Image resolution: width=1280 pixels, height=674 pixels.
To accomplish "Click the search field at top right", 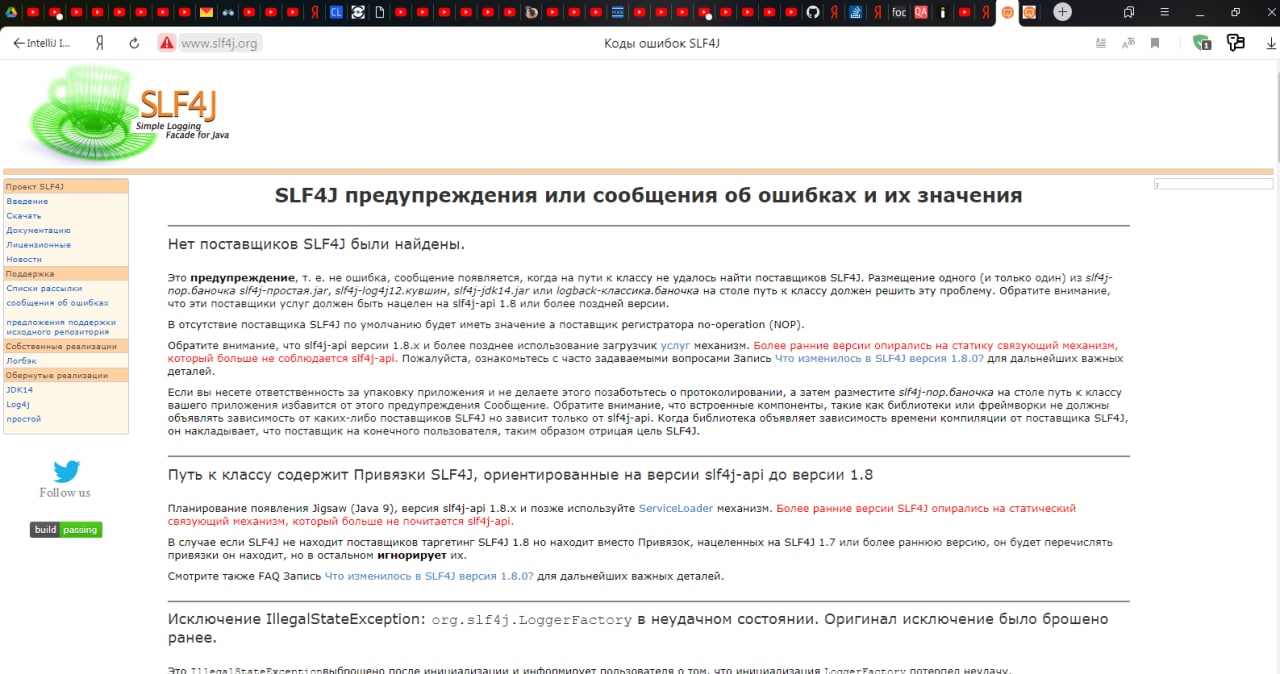I will point(1213,184).
